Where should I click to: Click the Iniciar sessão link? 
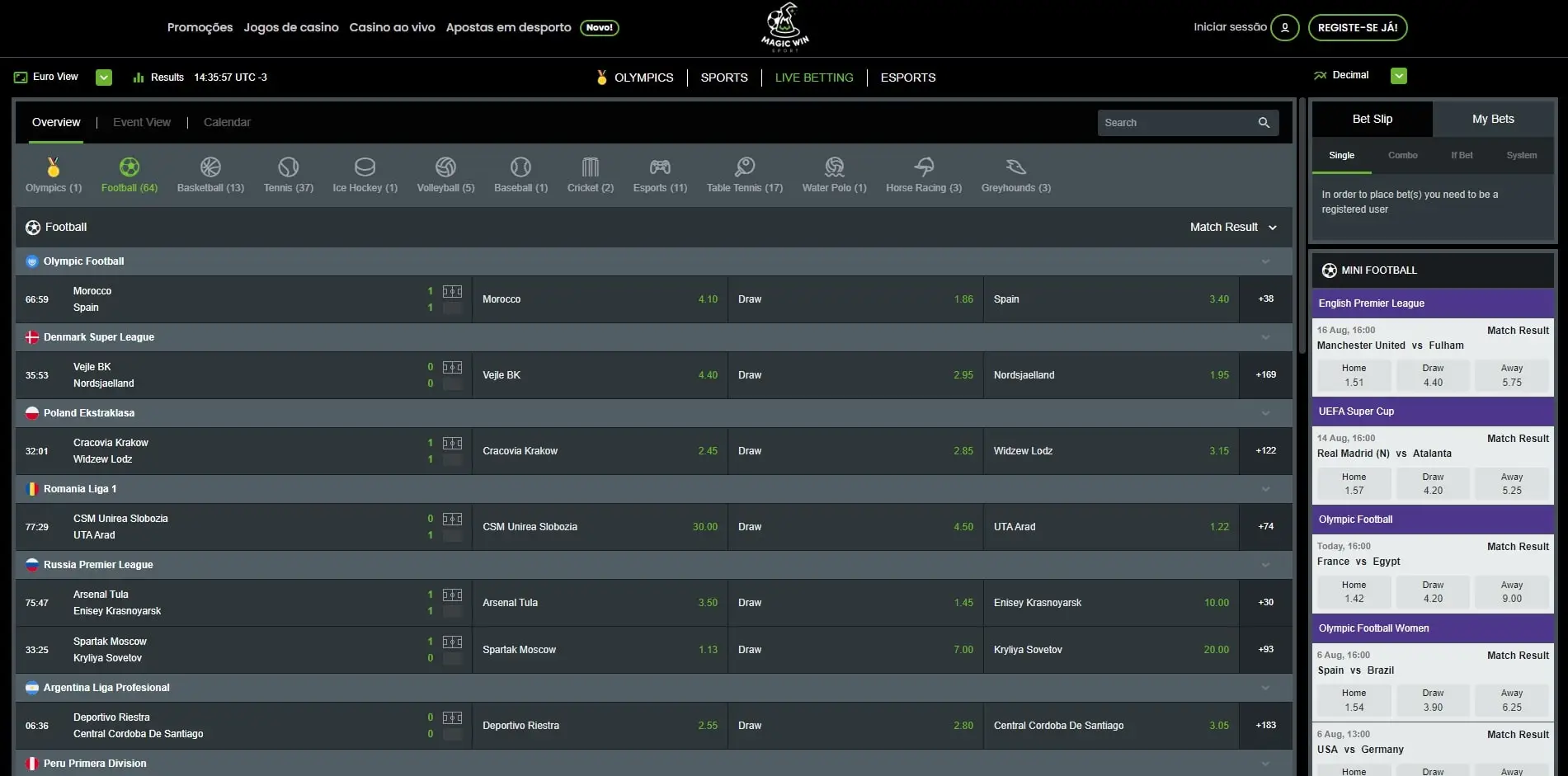click(x=1228, y=26)
